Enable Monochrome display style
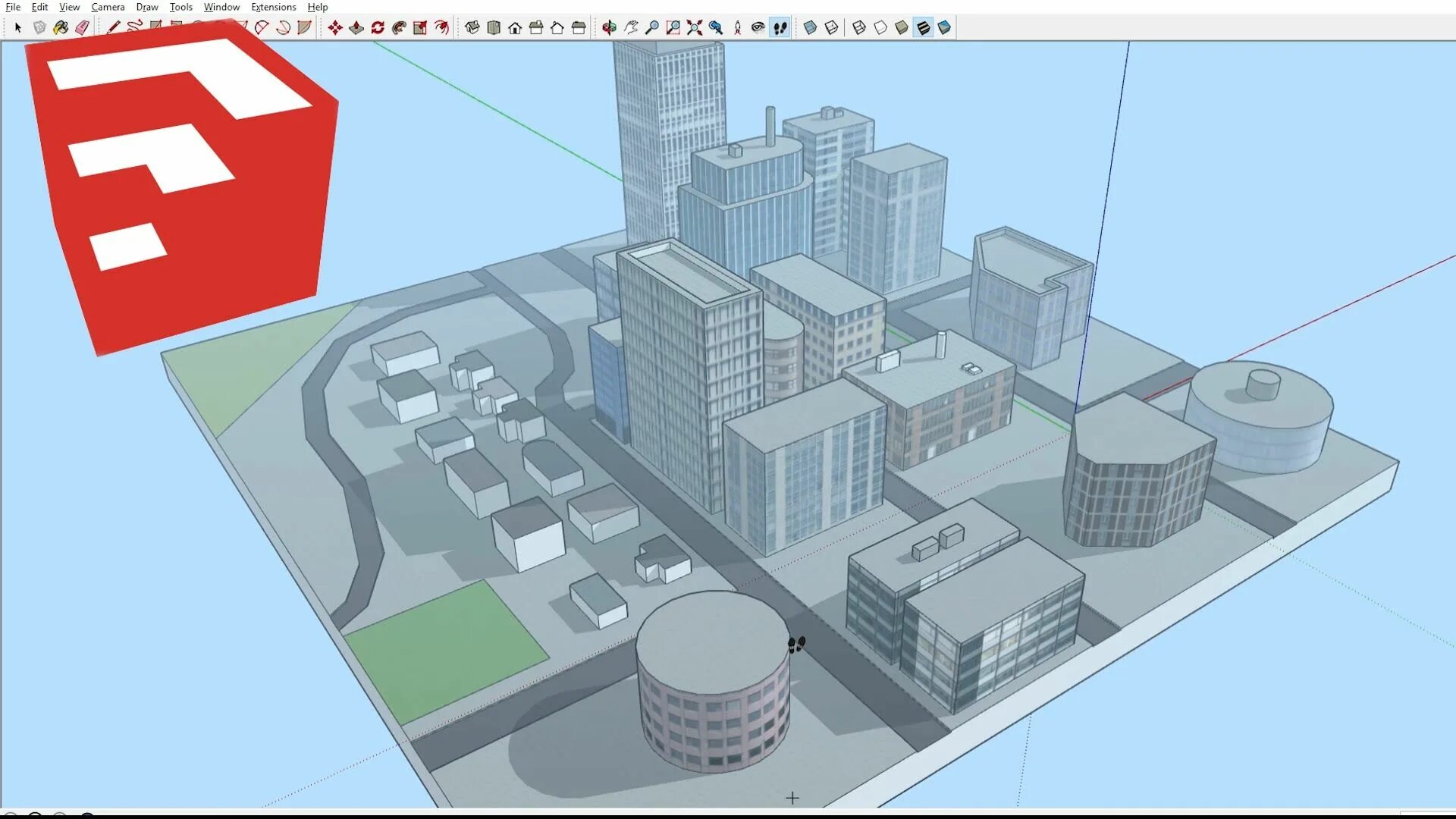The image size is (1456, 819). [944, 28]
